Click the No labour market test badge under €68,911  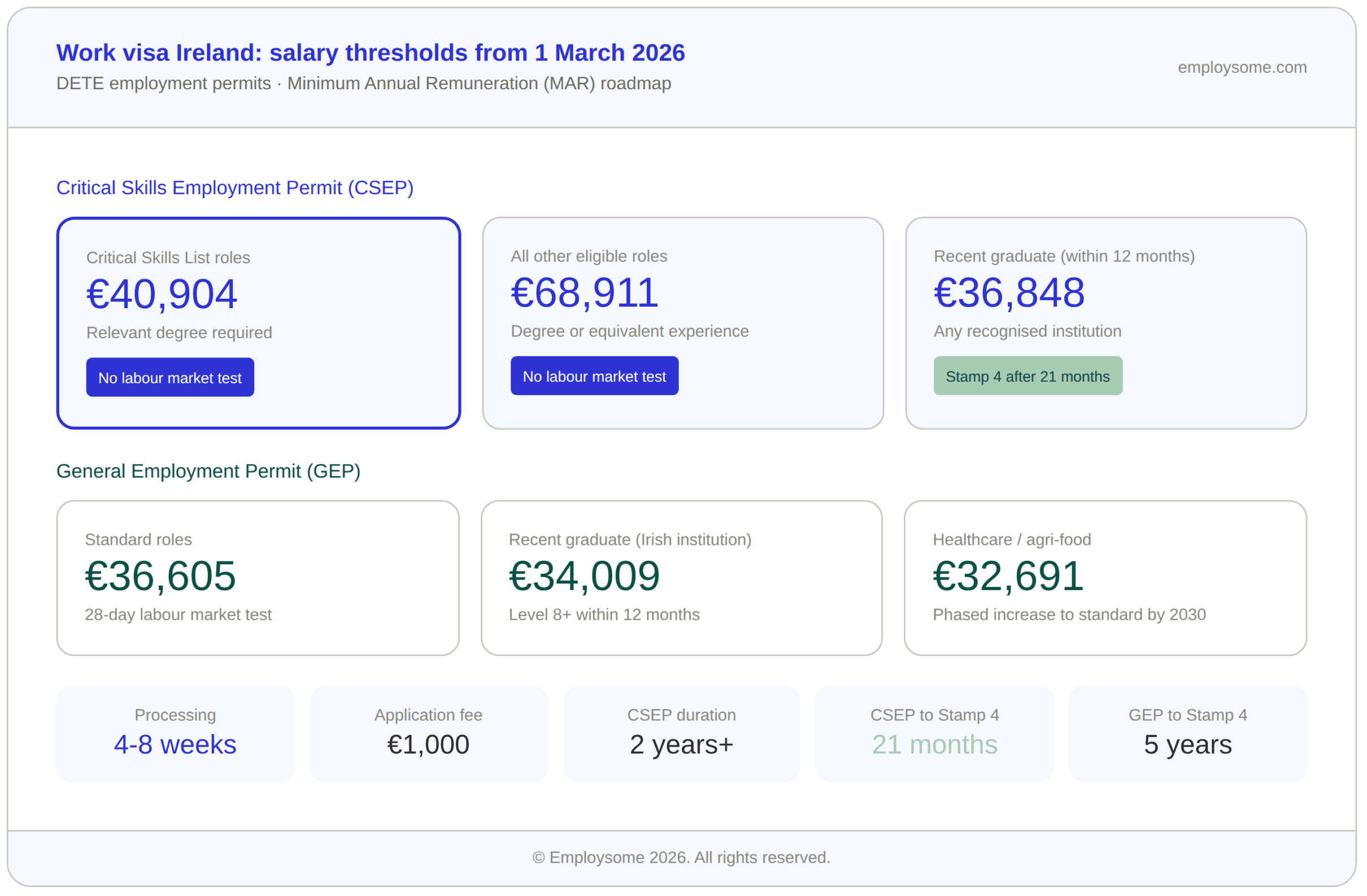594,376
